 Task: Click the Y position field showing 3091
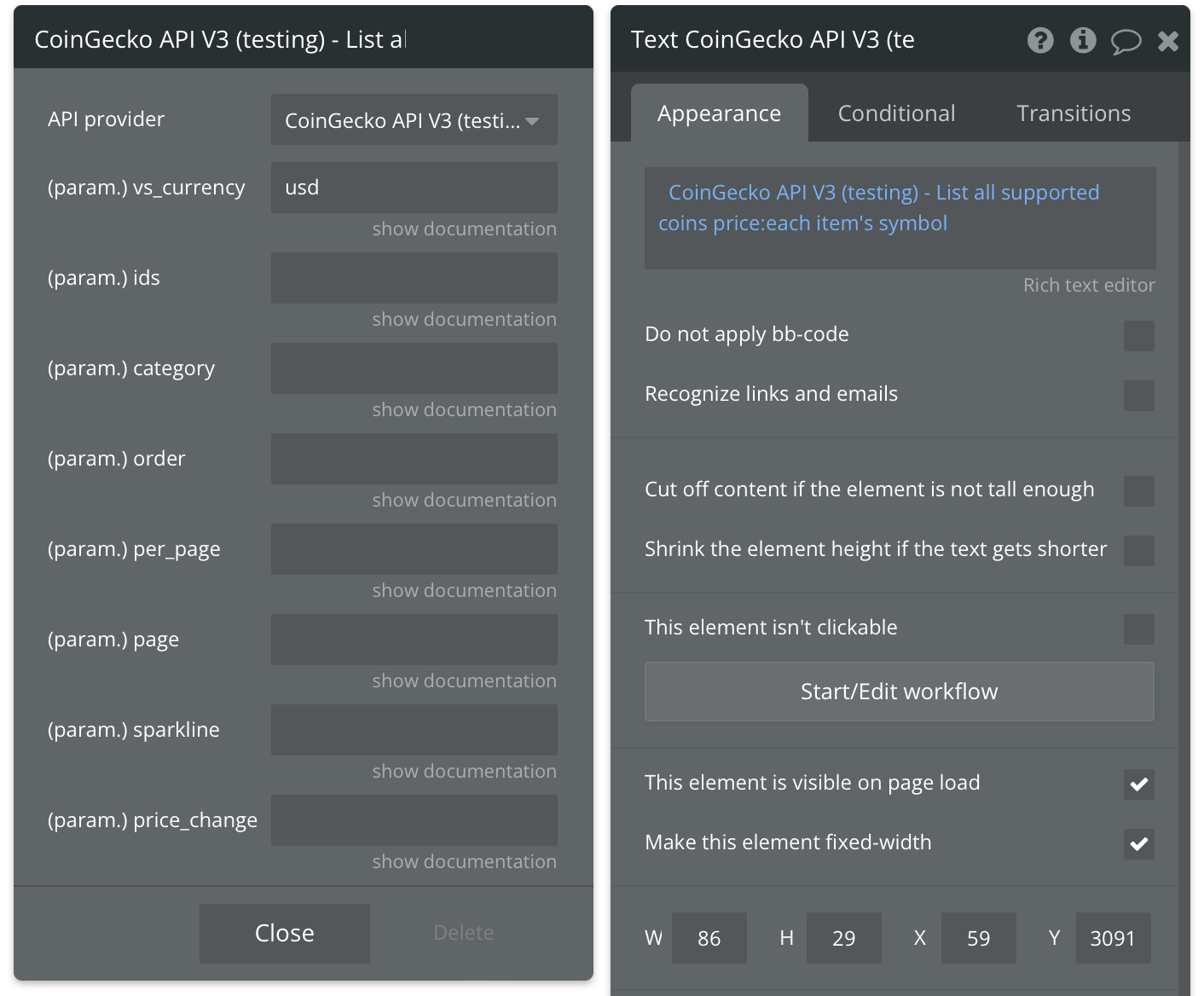pyautogui.click(x=1114, y=938)
